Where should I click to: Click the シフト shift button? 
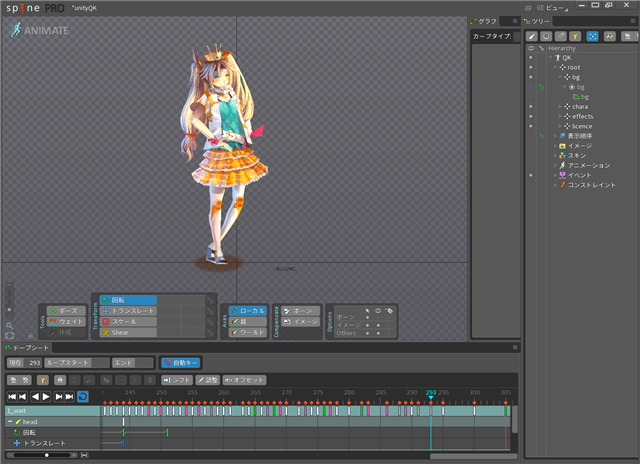pos(177,380)
